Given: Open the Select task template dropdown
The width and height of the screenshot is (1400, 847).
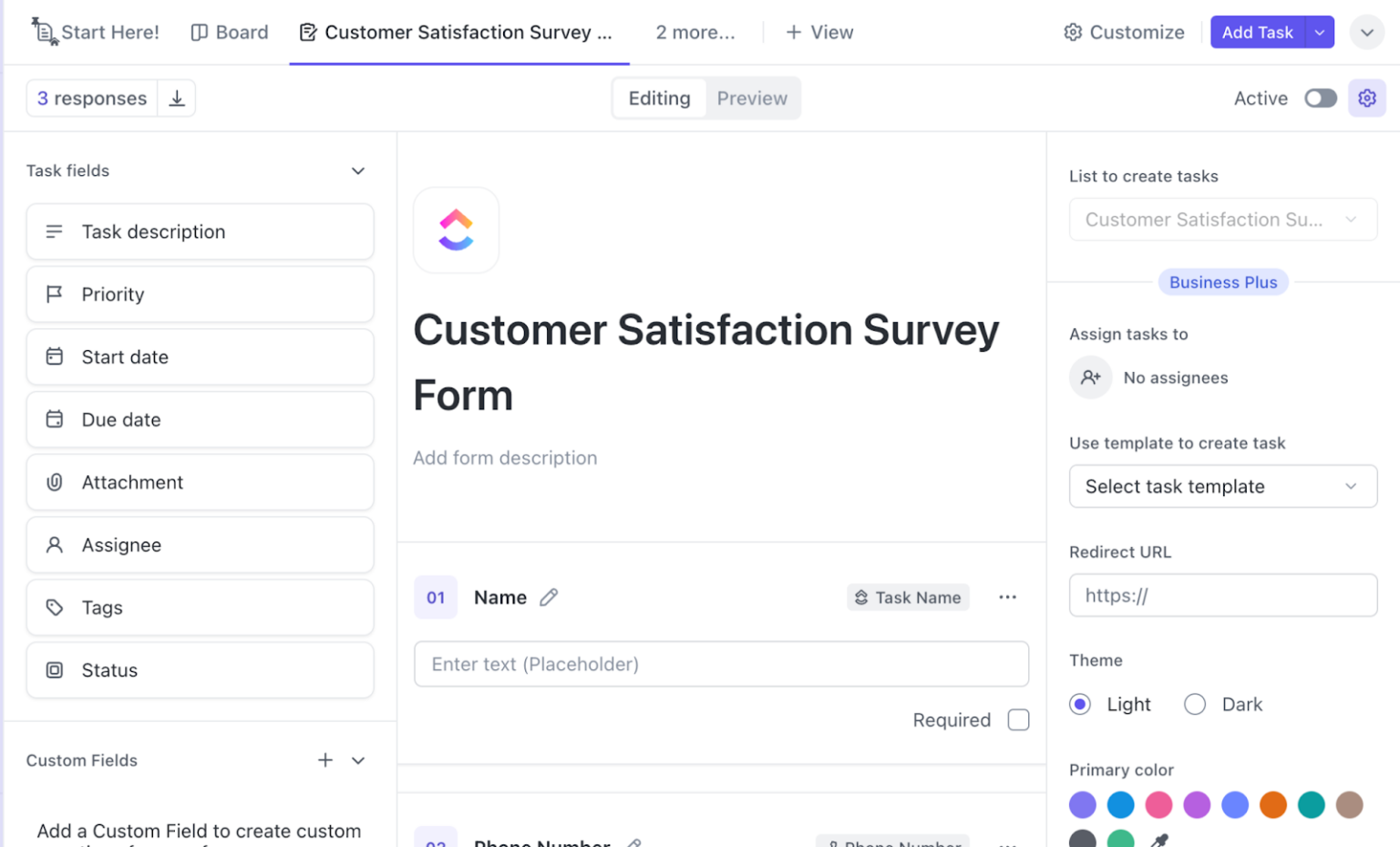Looking at the screenshot, I should [x=1223, y=486].
